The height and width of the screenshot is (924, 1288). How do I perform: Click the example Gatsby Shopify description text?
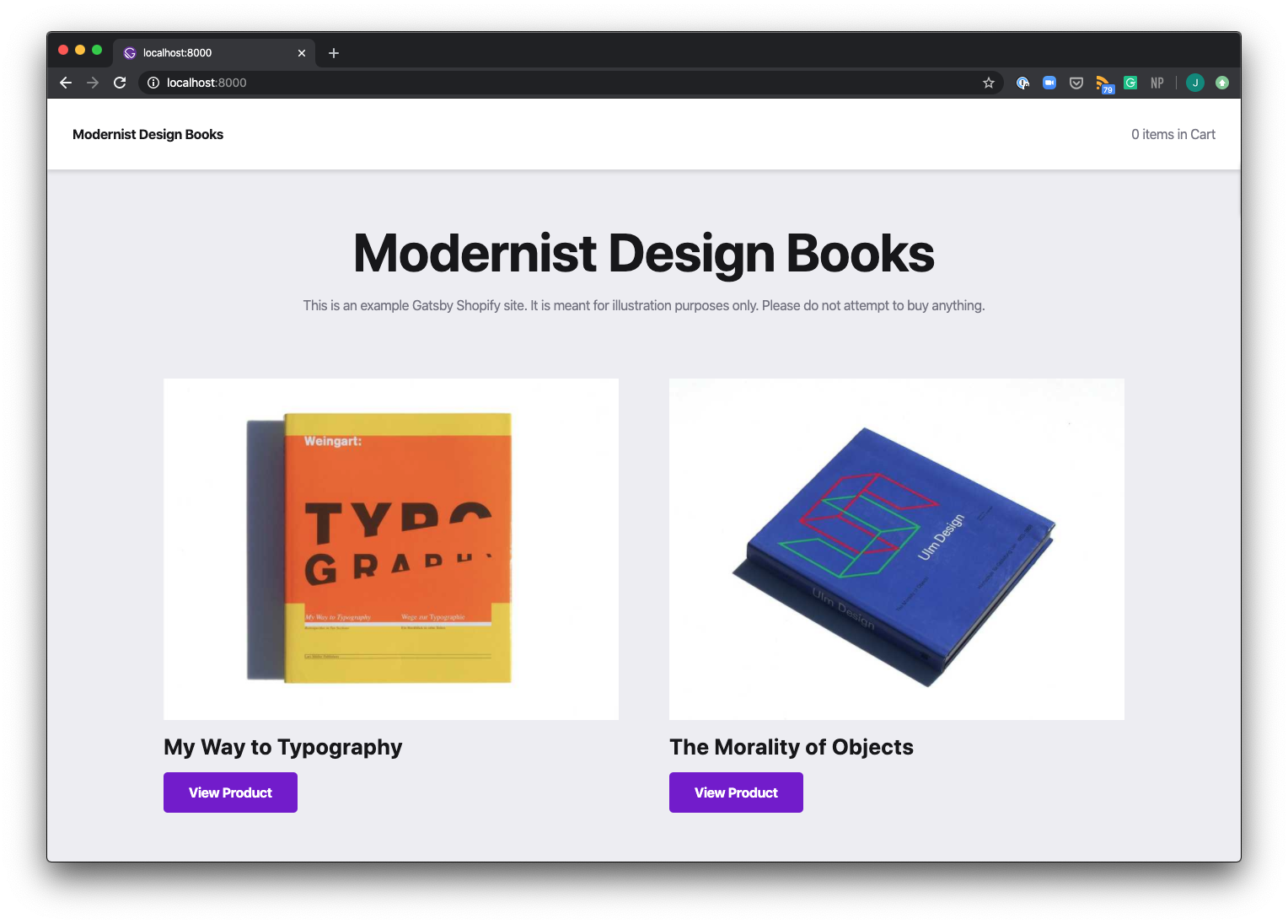[644, 305]
